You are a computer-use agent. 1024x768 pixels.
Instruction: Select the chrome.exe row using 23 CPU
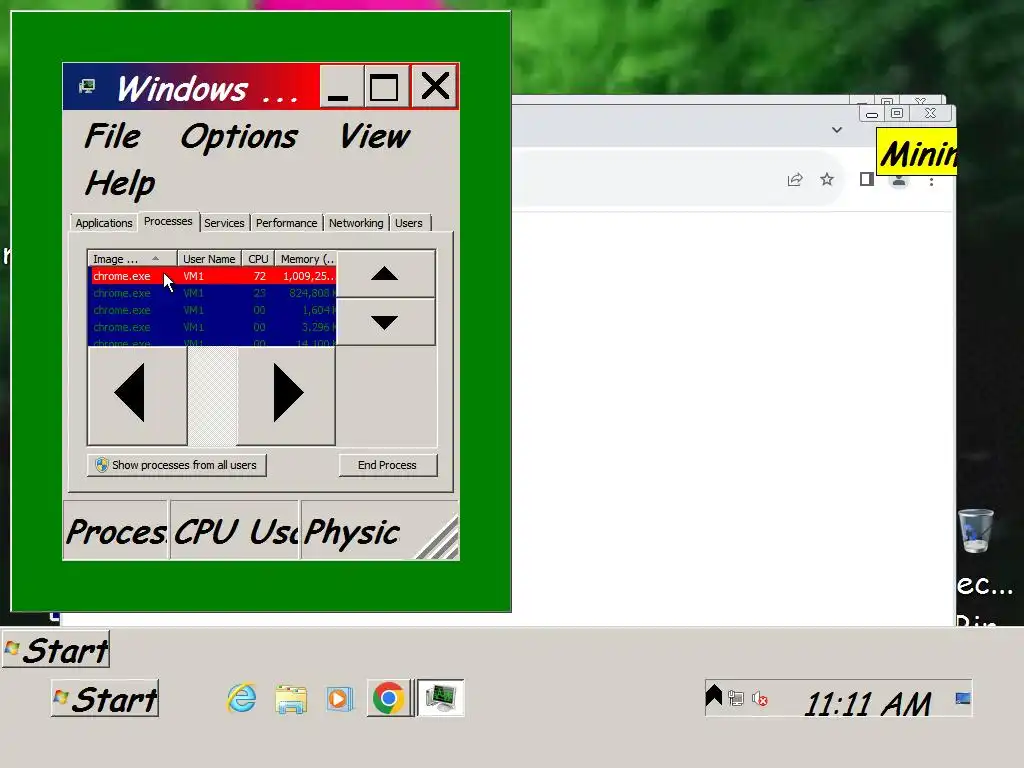(x=212, y=293)
